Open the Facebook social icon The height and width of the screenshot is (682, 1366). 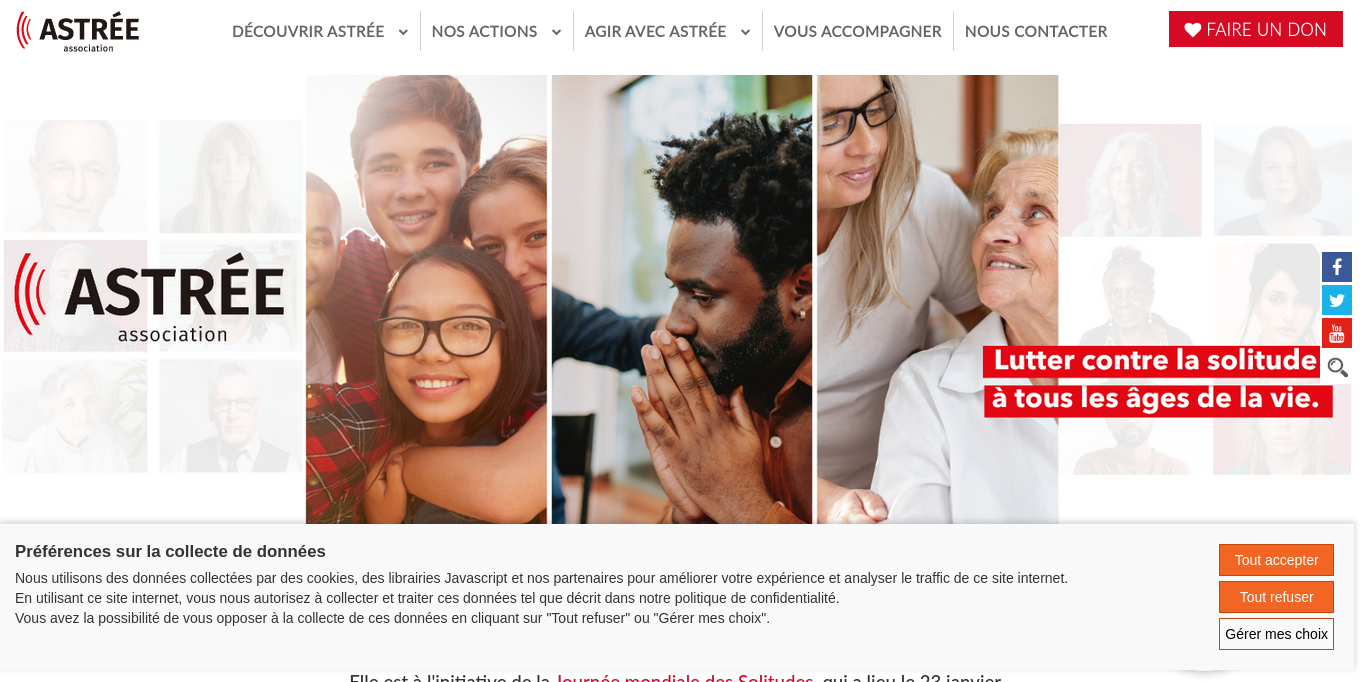(1337, 267)
